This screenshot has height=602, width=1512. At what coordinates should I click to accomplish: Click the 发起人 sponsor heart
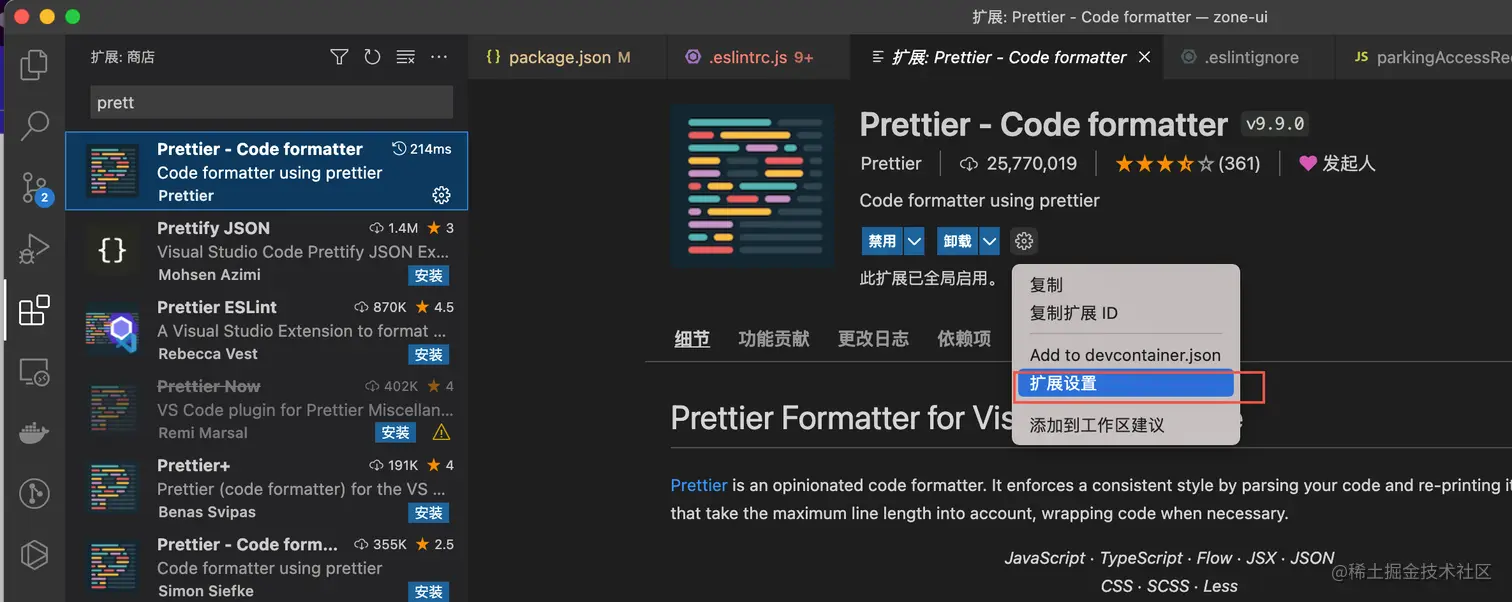tap(1336, 163)
